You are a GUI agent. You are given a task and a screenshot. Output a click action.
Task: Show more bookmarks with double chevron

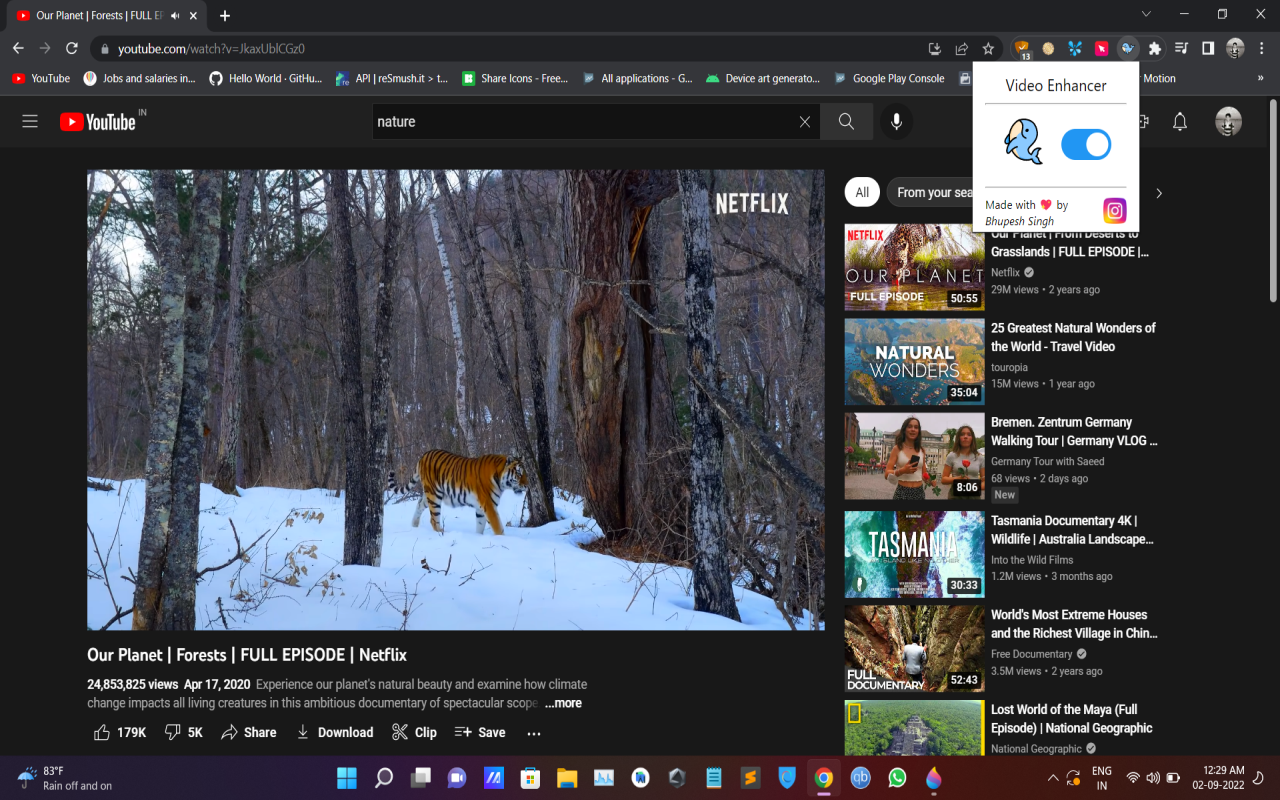(x=1260, y=78)
